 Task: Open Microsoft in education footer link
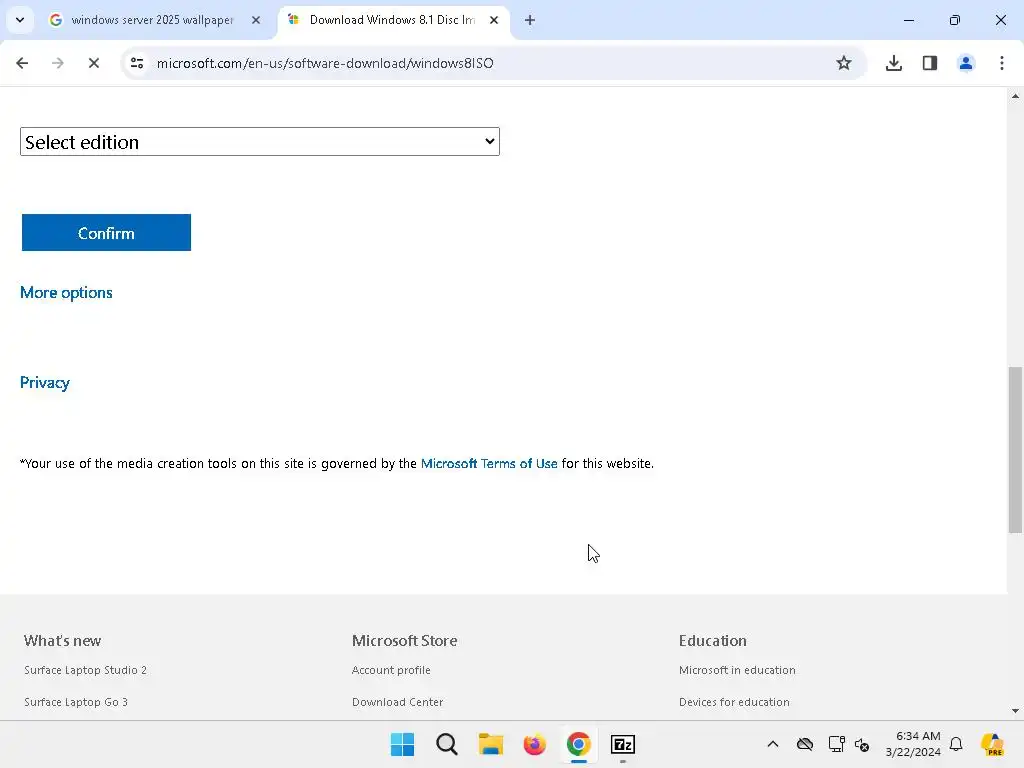coord(737,670)
